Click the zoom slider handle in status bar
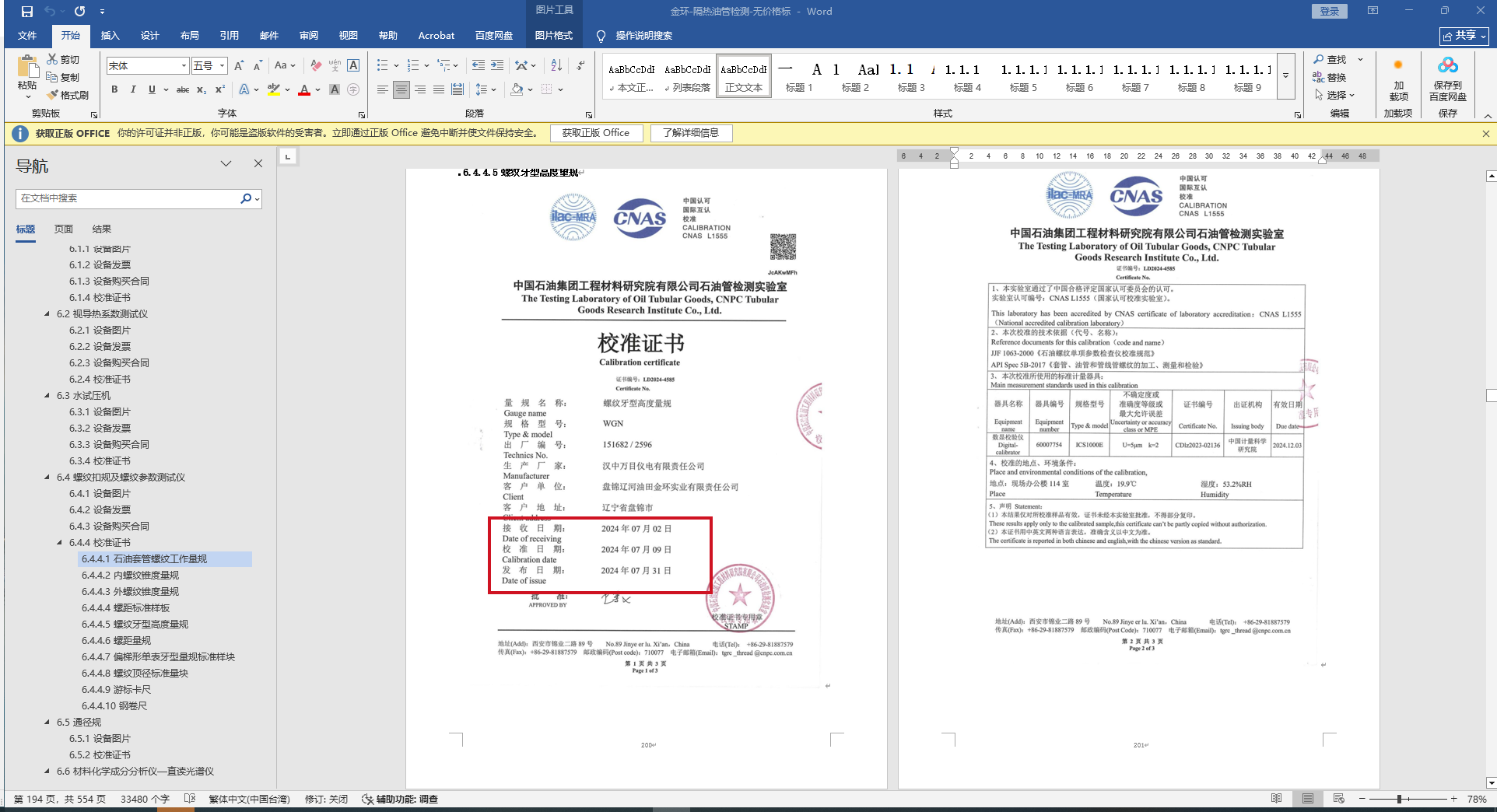The width and height of the screenshot is (1497, 812). (x=1399, y=799)
